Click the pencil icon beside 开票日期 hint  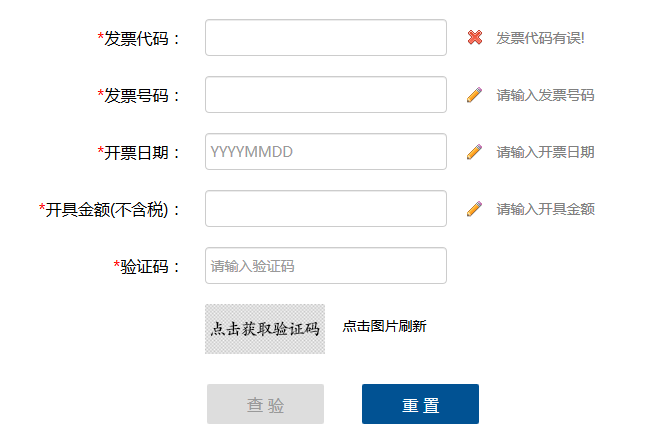pyautogui.click(x=474, y=152)
